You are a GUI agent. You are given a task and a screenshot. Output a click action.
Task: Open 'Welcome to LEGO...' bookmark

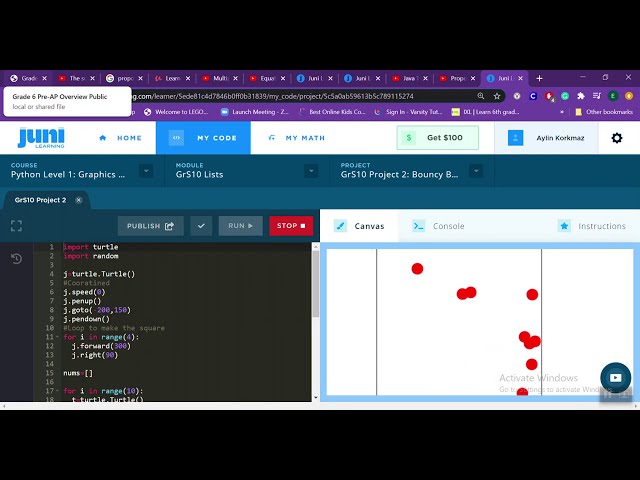176,112
